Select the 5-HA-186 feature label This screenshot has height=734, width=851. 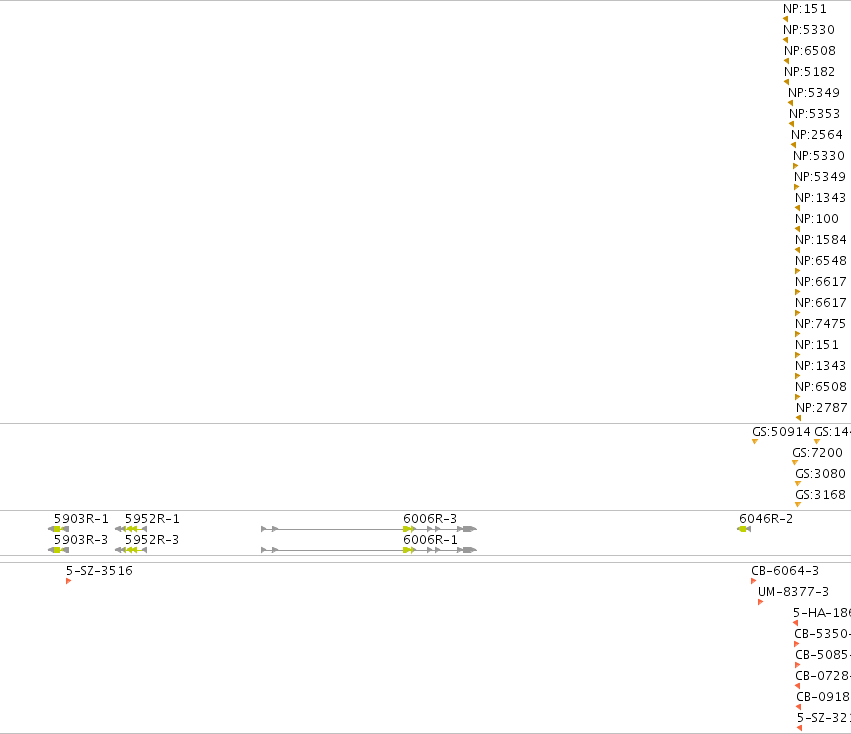click(822, 613)
